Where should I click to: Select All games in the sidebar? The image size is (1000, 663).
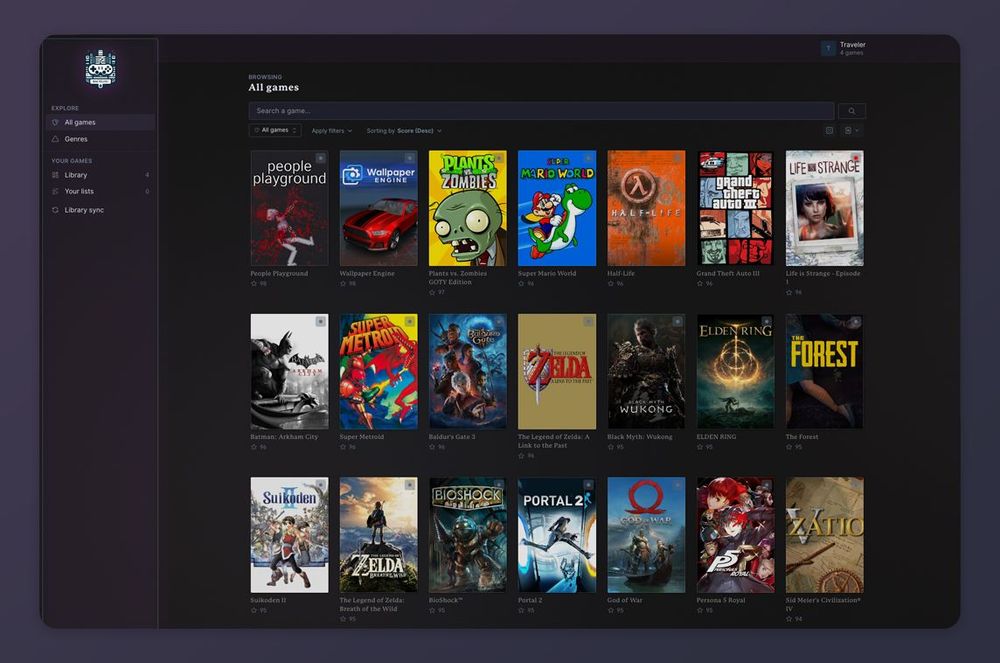click(101, 122)
